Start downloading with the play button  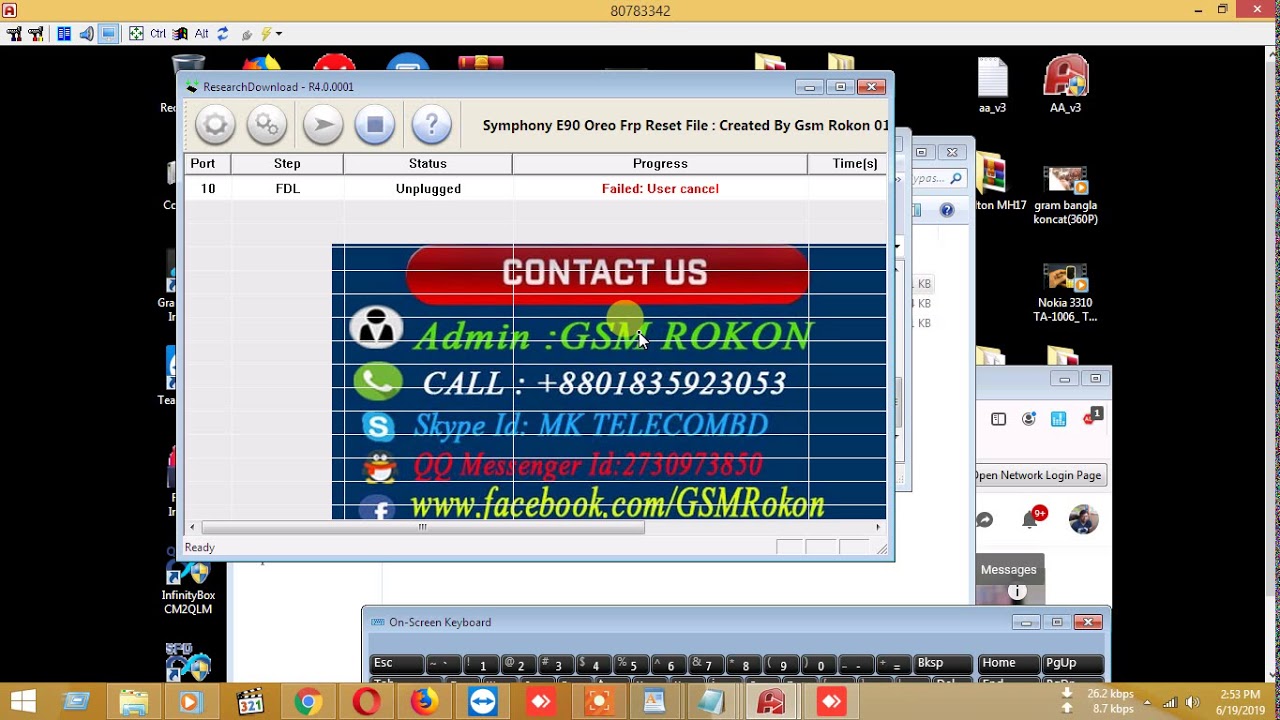click(x=323, y=125)
